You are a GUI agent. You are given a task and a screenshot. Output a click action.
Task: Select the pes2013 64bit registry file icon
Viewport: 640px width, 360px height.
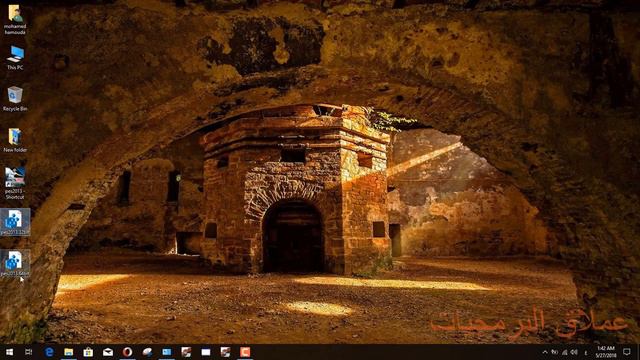(x=15, y=263)
